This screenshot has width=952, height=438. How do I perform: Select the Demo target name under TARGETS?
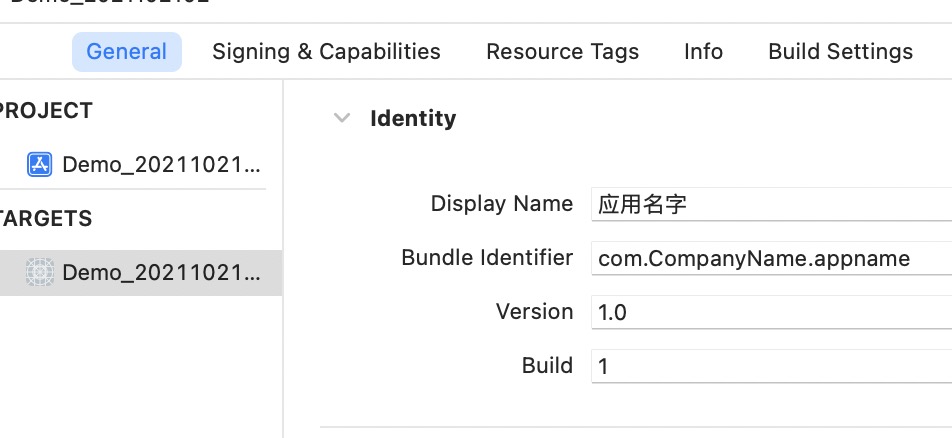162,272
